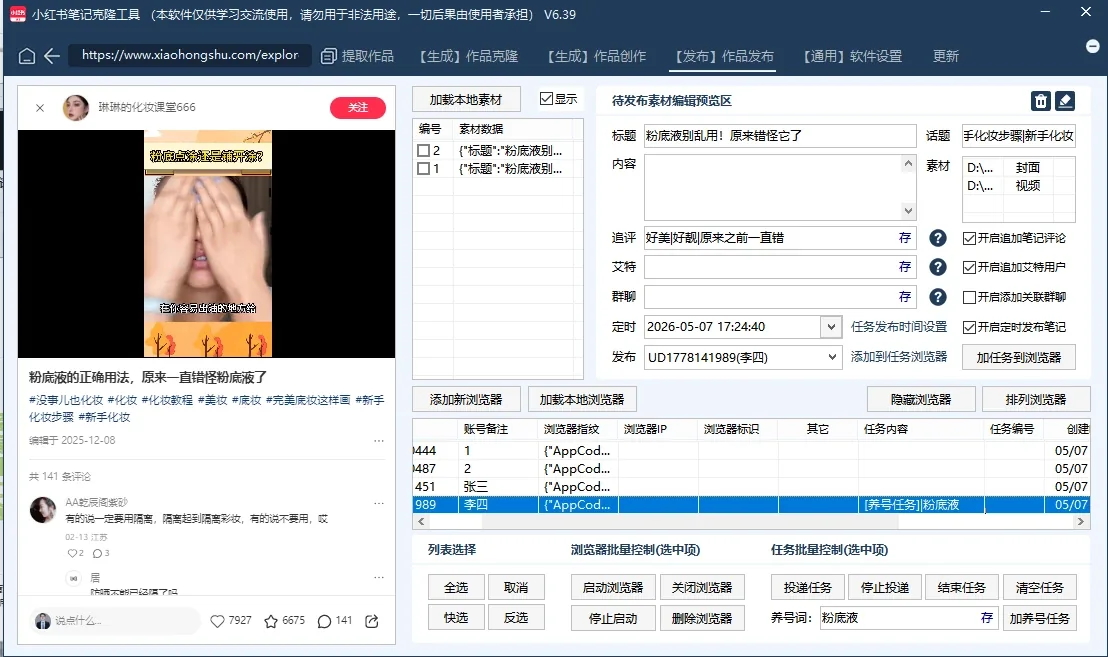Screen dimensions: 1108x657
Task: Click the home icon in toolbar
Action: (27, 56)
